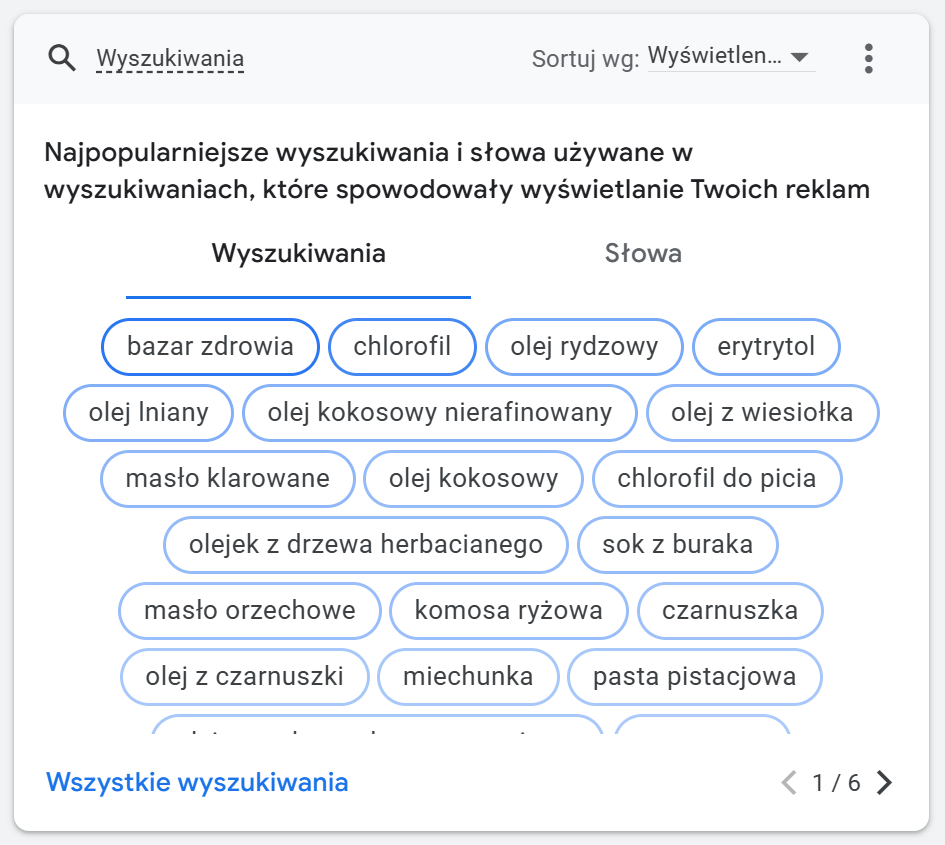Click the magnifying glass search icon
This screenshot has width=945, height=845.
pyautogui.click(x=62, y=59)
